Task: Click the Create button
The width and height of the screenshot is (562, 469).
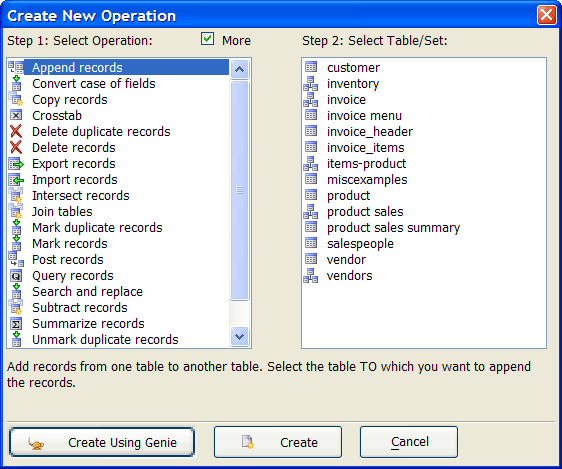Action: coord(278,442)
